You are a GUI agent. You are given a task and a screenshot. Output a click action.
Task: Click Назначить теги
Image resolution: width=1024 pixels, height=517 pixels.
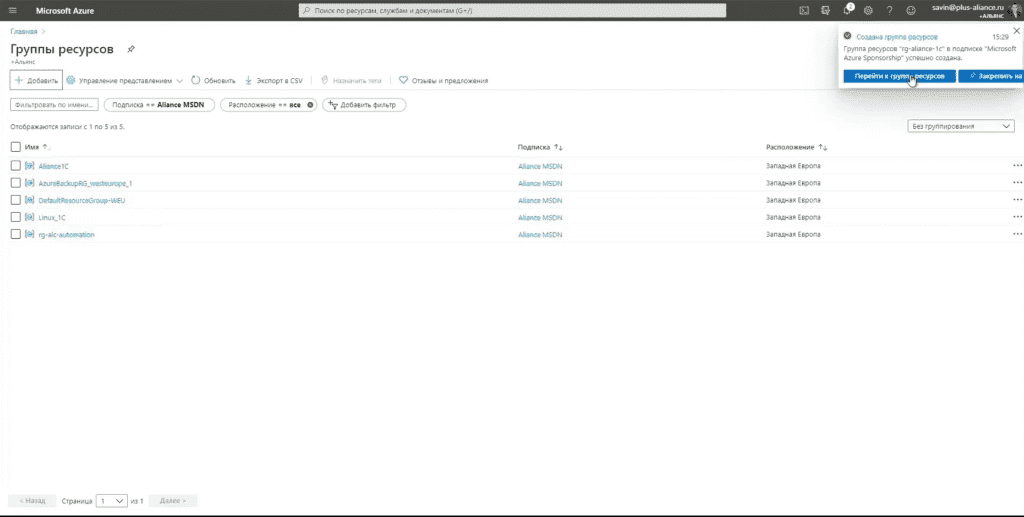[x=351, y=81]
